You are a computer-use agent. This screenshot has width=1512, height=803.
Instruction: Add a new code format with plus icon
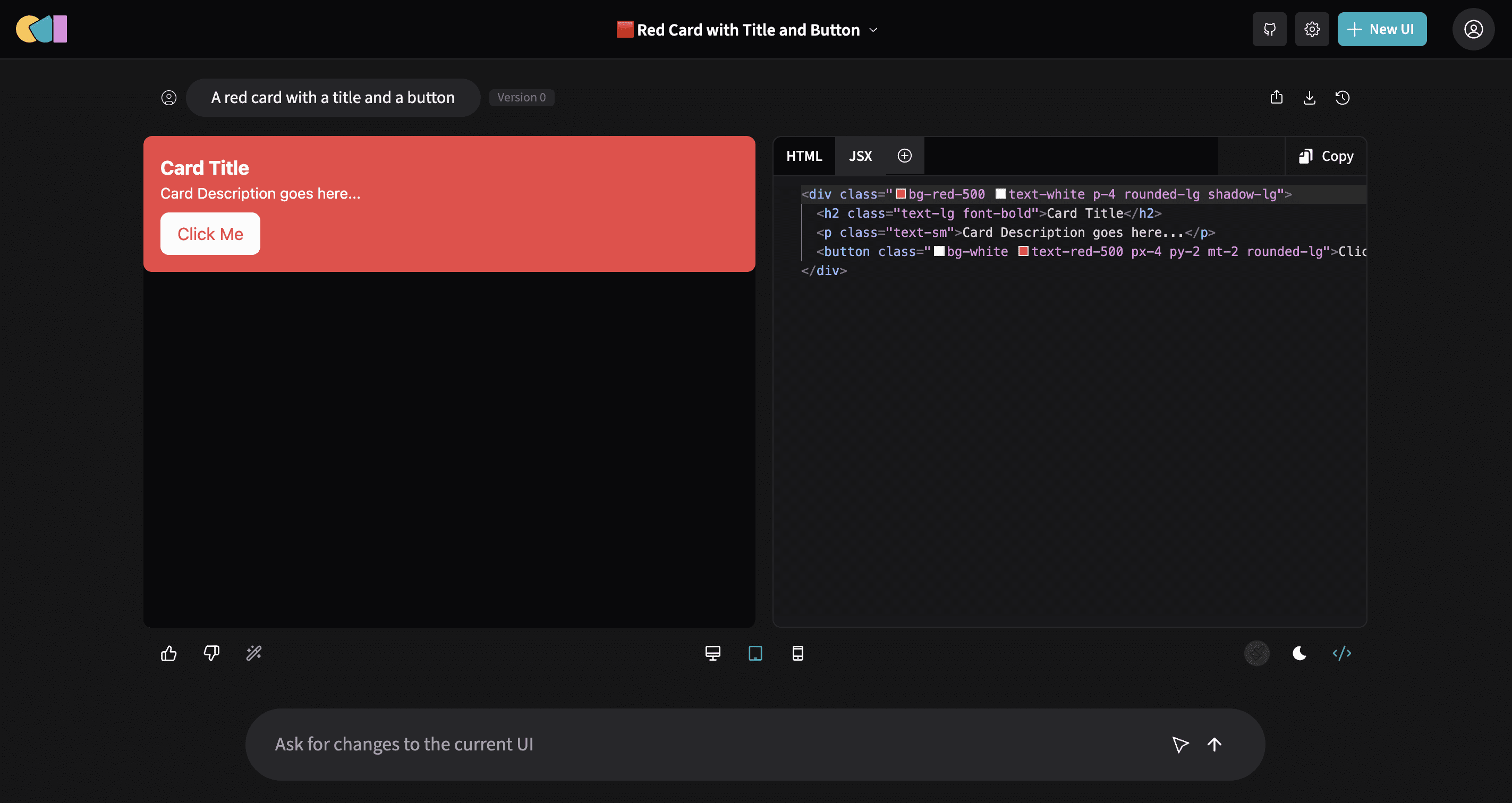coord(905,156)
